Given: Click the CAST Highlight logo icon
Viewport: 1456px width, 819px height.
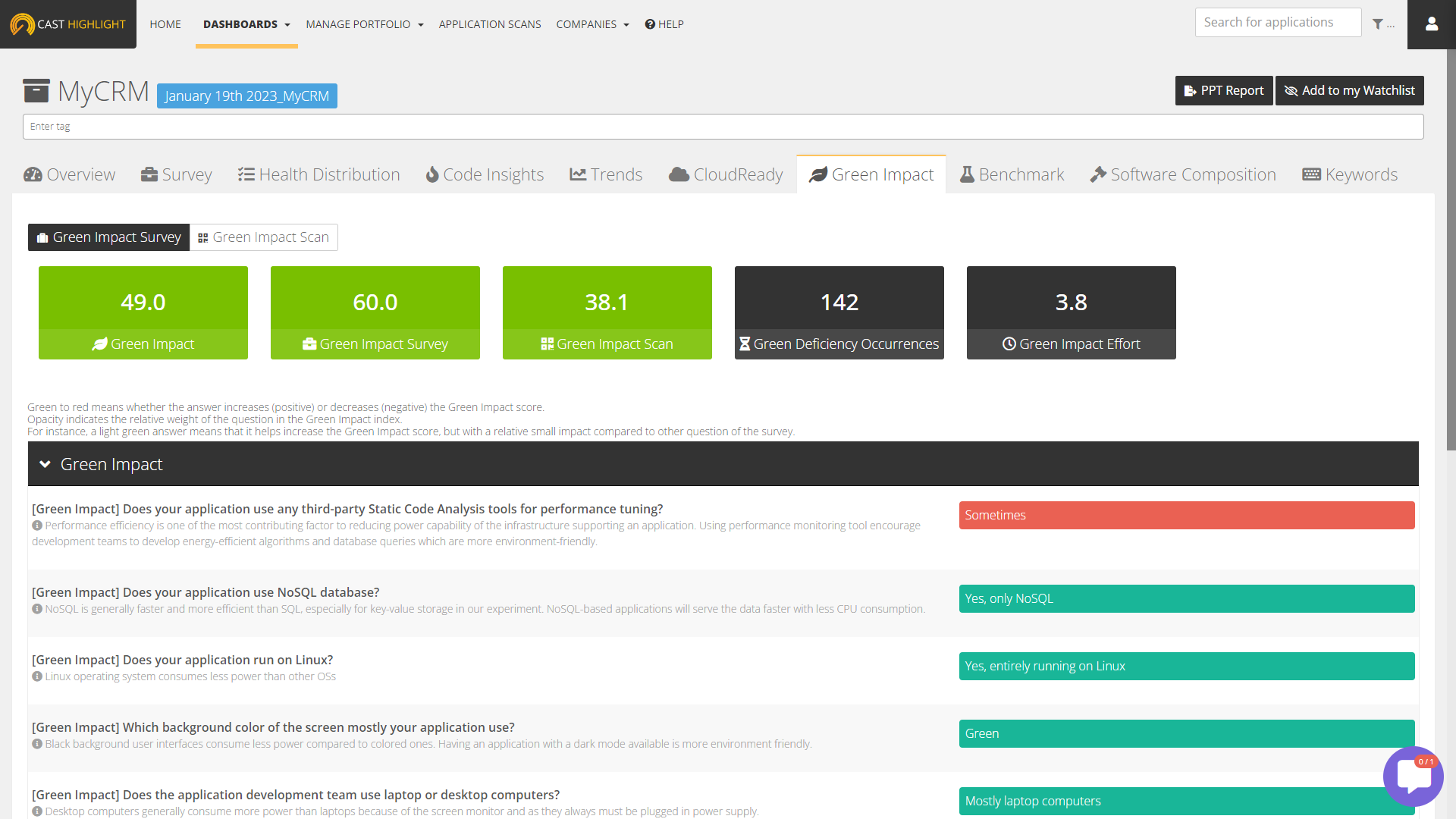Looking at the screenshot, I should tap(22, 24).
